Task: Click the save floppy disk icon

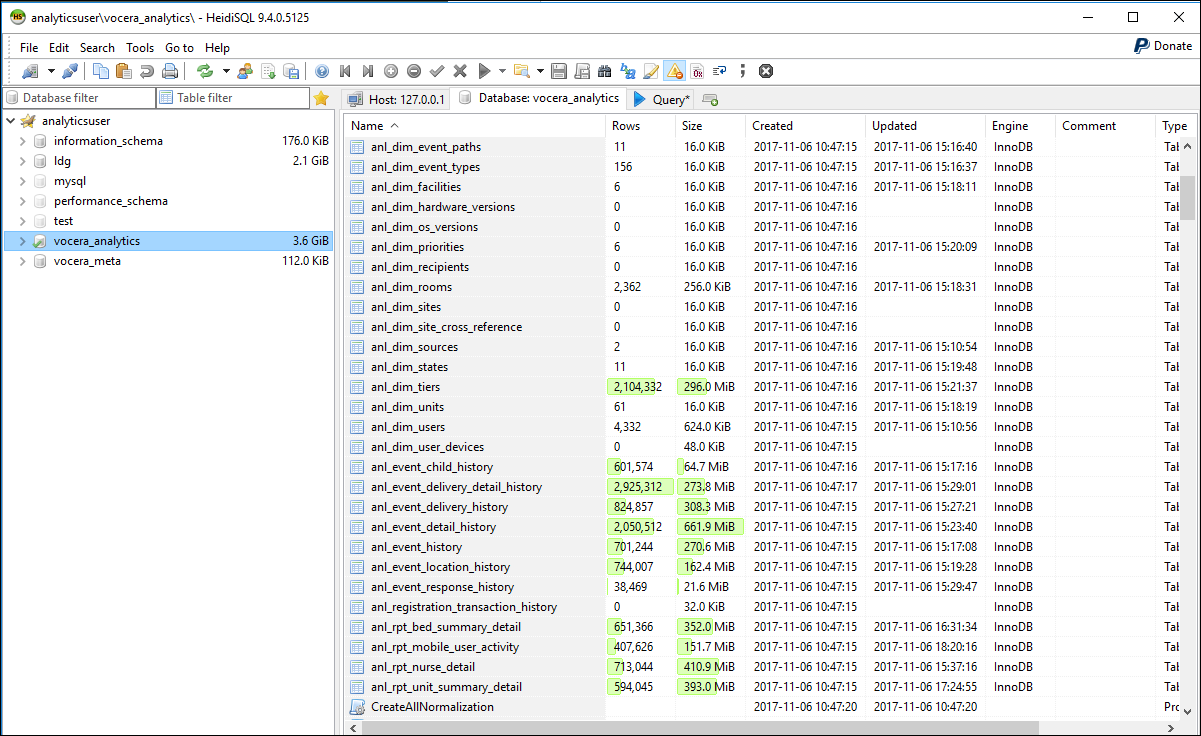Action: pos(558,71)
